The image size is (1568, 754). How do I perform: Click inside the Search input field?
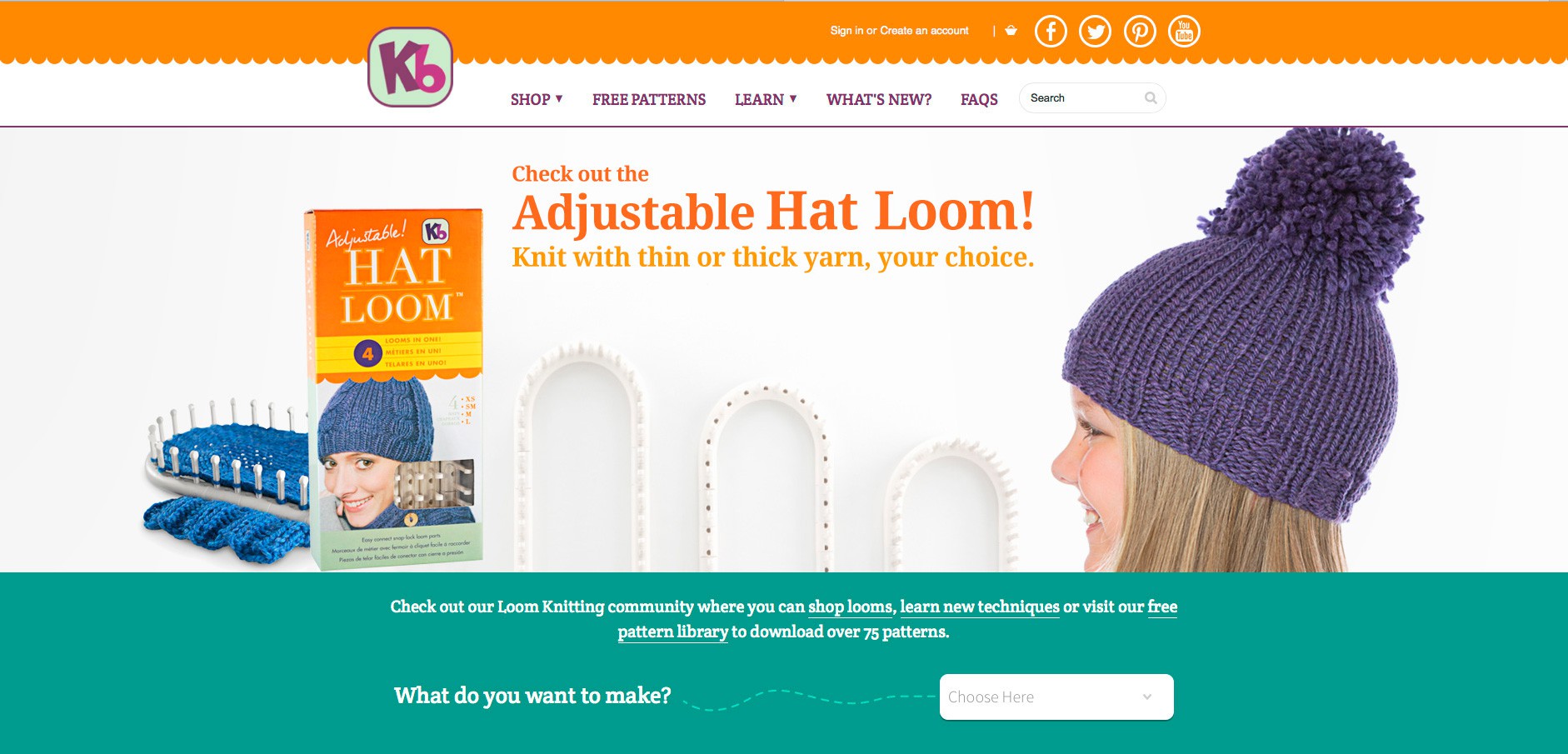coord(1083,98)
